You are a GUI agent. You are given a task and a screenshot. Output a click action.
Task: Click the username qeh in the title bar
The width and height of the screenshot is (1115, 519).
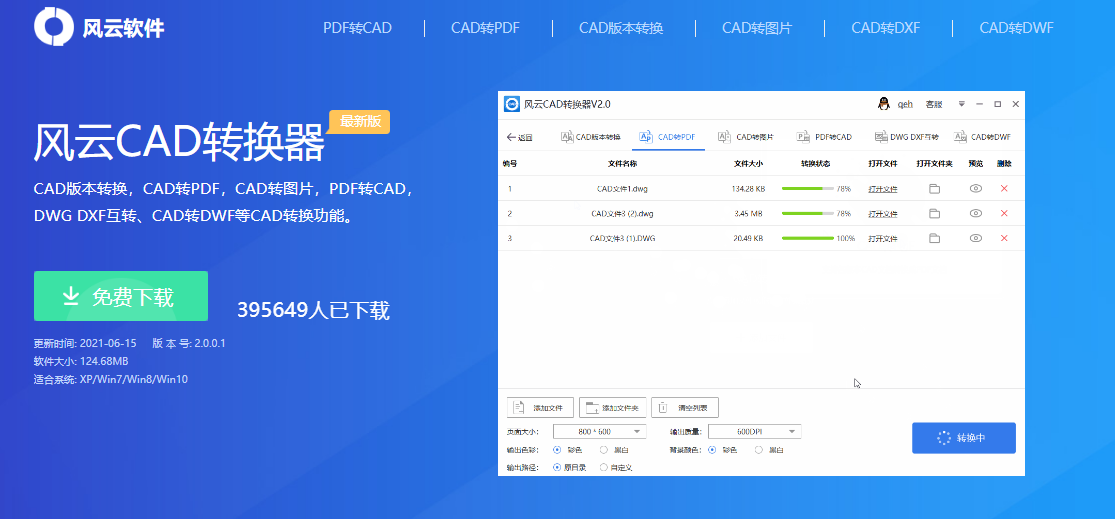click(905, 105)
